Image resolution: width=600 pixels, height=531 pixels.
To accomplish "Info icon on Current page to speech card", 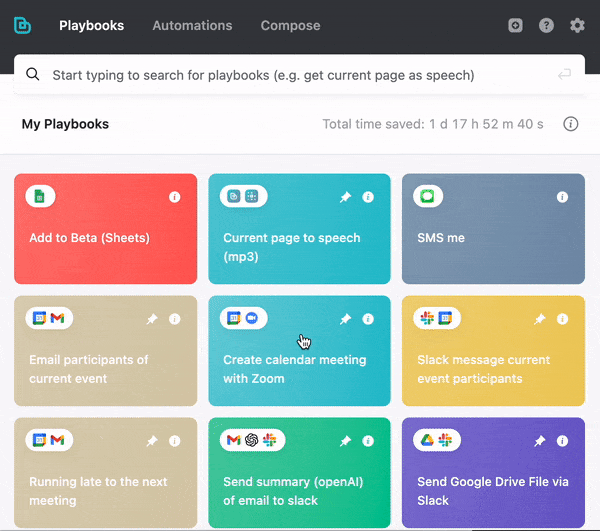I will click(368, 197).
